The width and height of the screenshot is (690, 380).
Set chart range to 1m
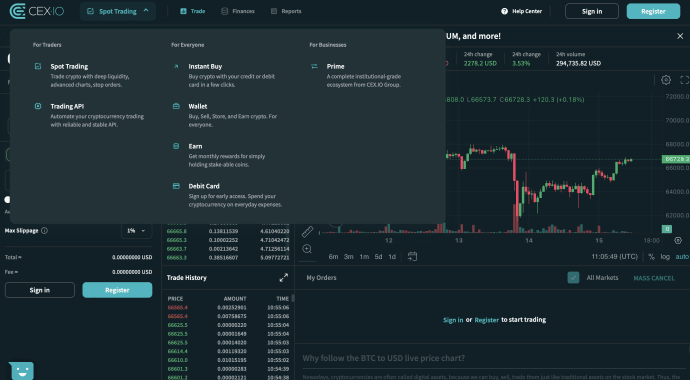[364, 257]
